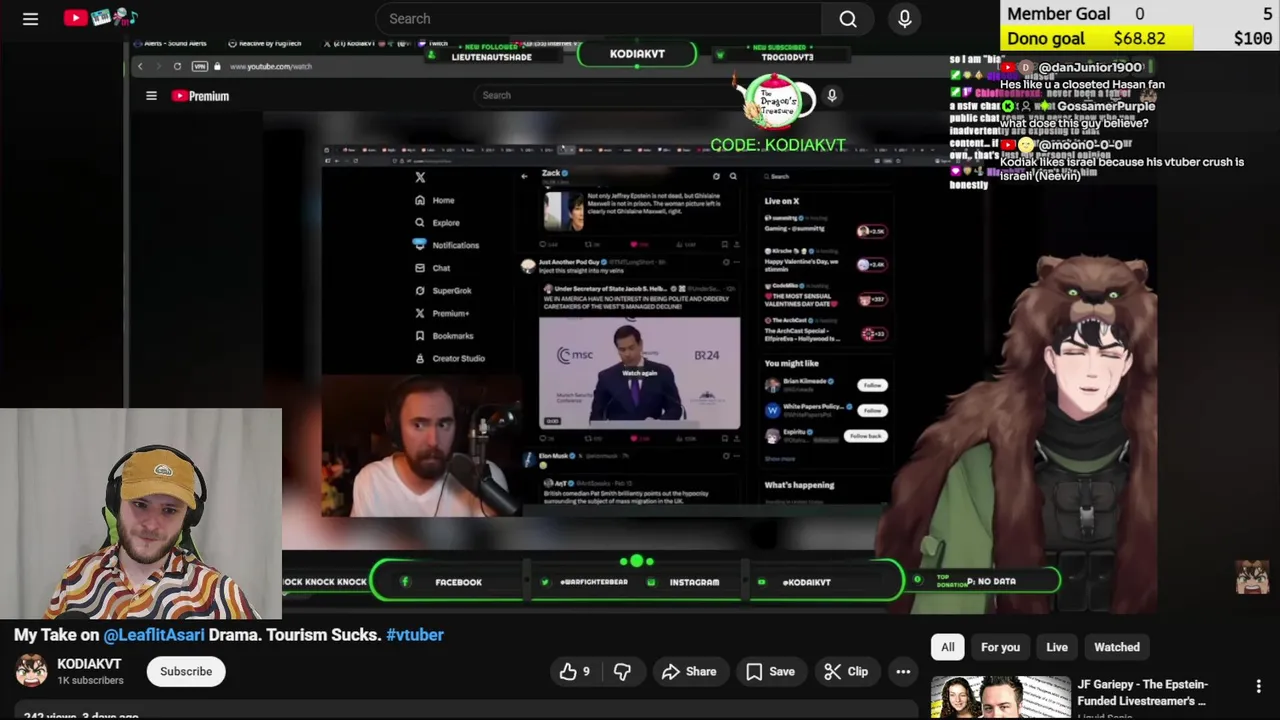Subscribe to the KODIAKVT channel
Screen dimensions: 1280x720
[x=186, y=672]
